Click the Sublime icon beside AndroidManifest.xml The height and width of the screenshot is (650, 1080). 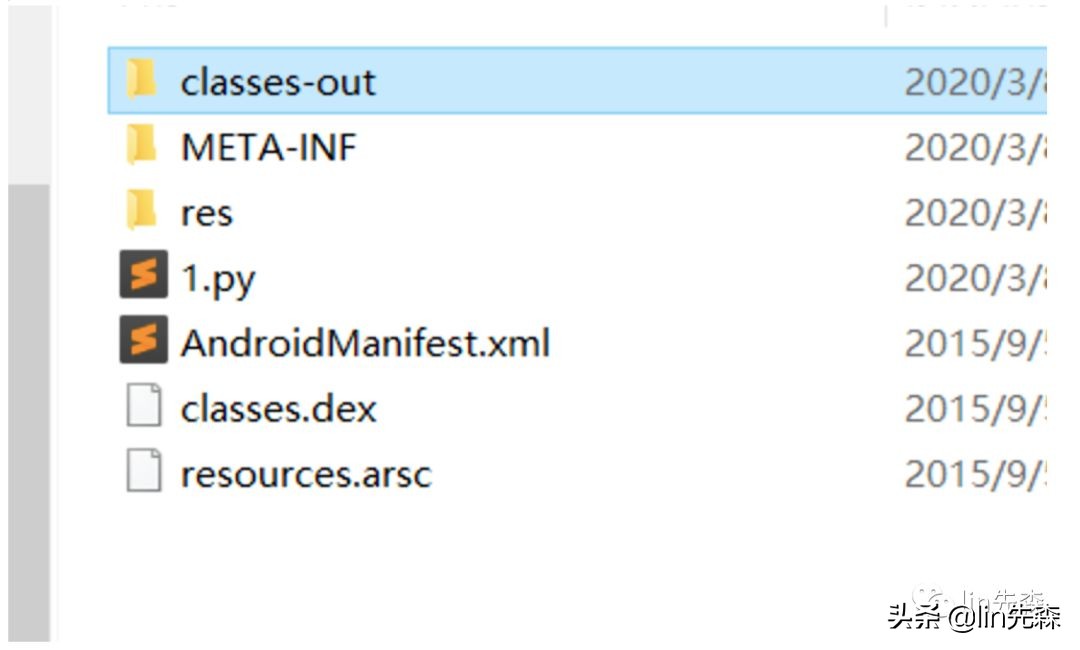tap(143, 342)
